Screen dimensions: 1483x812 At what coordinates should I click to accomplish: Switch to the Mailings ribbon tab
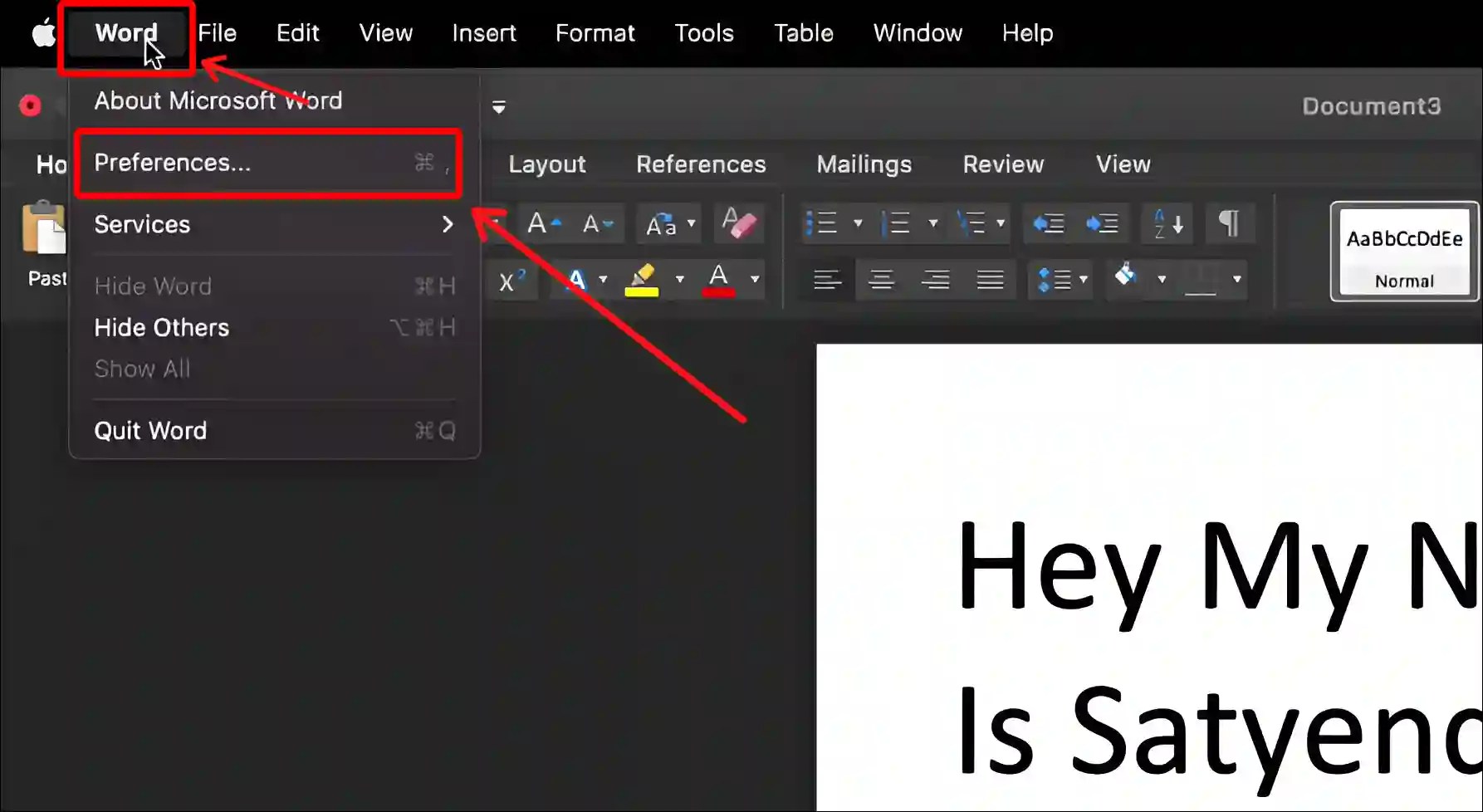[x=864, y=164]
